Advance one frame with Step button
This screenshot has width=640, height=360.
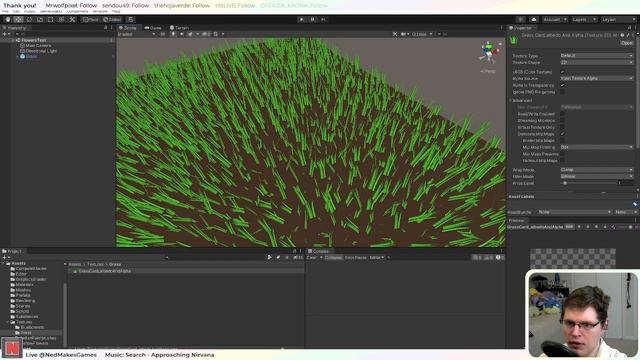[x=323, y=19]
